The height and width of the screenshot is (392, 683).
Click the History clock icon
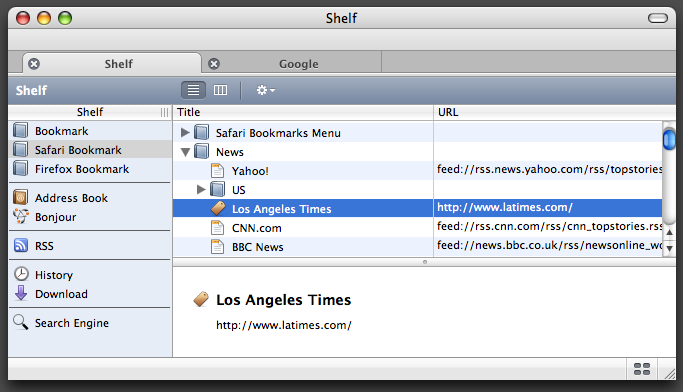coord(21,274)
